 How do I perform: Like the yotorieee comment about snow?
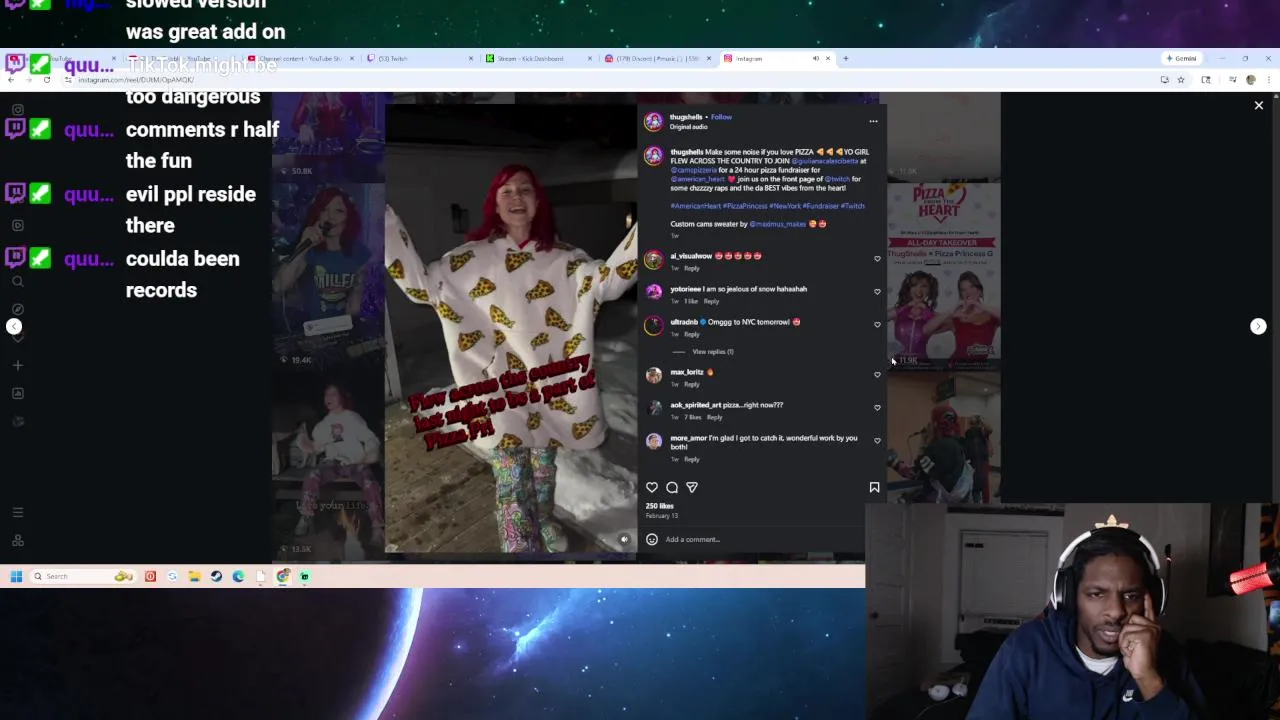877,292
